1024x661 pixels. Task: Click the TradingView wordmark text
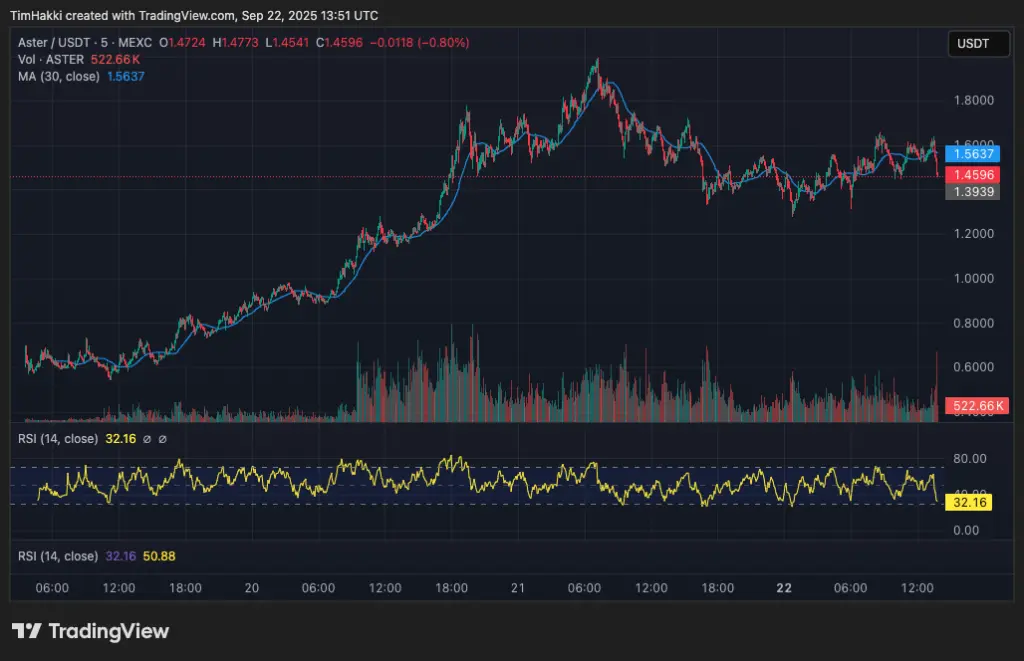click(x=108, y=631)
